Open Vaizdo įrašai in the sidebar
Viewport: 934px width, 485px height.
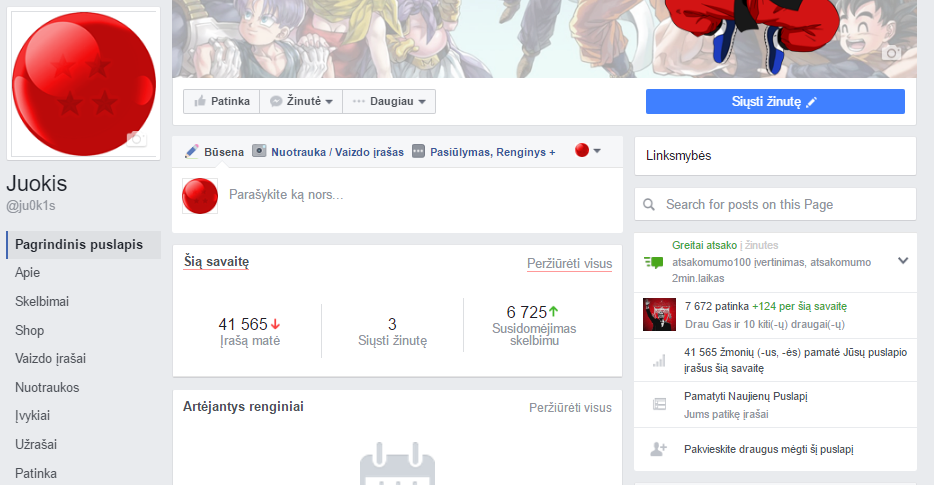coord(50,359)
